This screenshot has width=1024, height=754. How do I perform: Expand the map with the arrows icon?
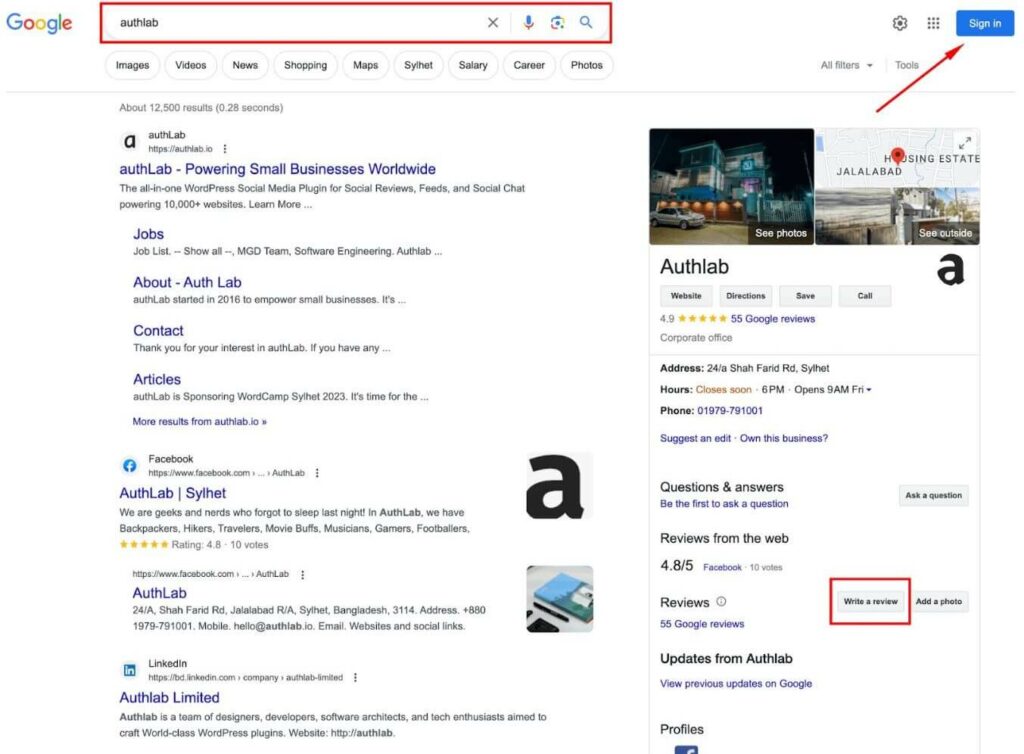(965, 142)
